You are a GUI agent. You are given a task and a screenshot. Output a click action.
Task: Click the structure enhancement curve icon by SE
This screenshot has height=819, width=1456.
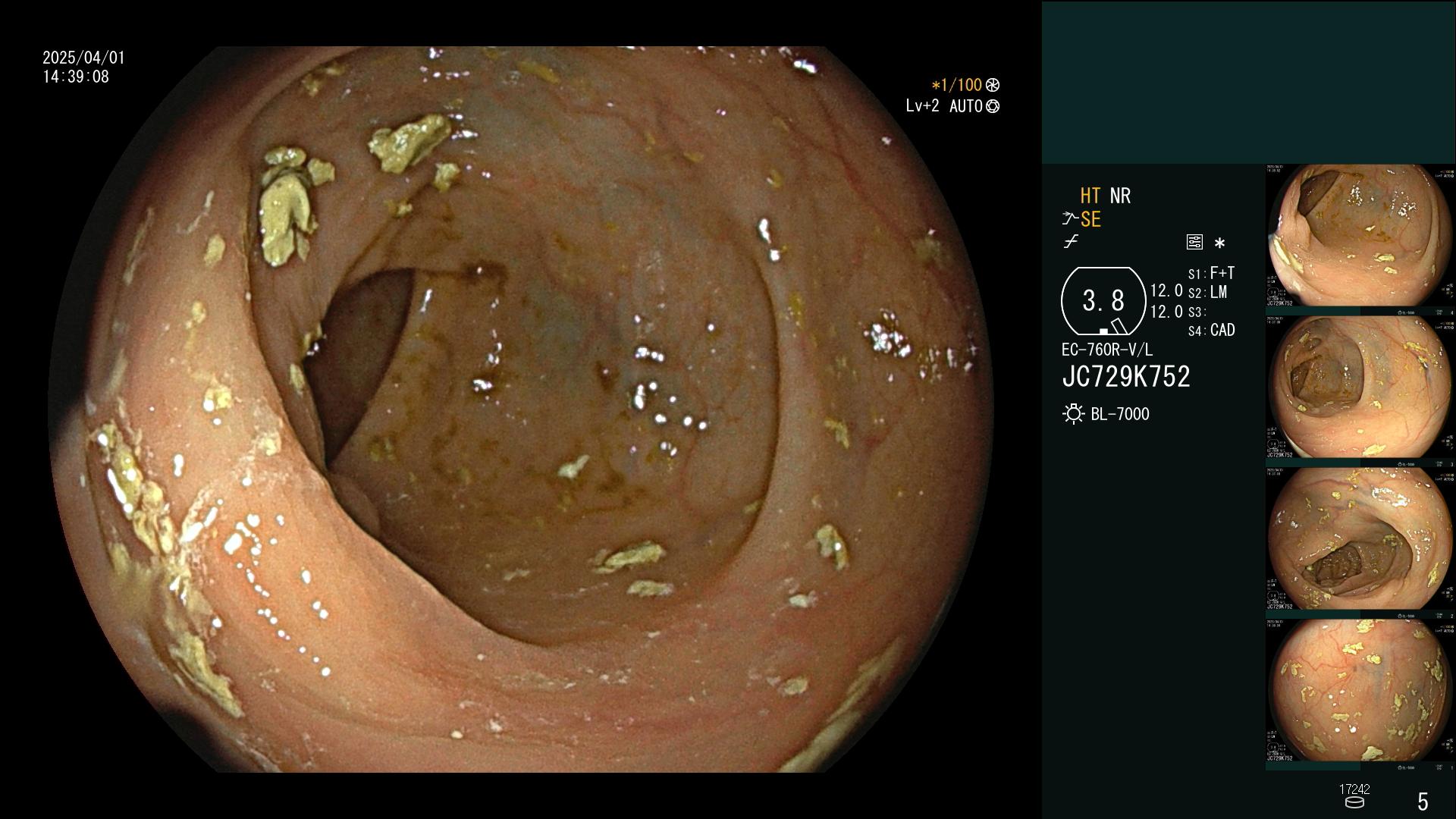pyautogui.click(x=1070, y=219)
